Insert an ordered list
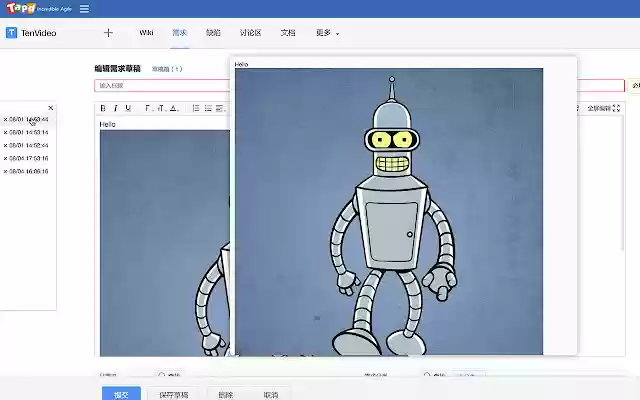Image resolution: width=640 pixels, height=400 pixels. click(x=196, y=108)
